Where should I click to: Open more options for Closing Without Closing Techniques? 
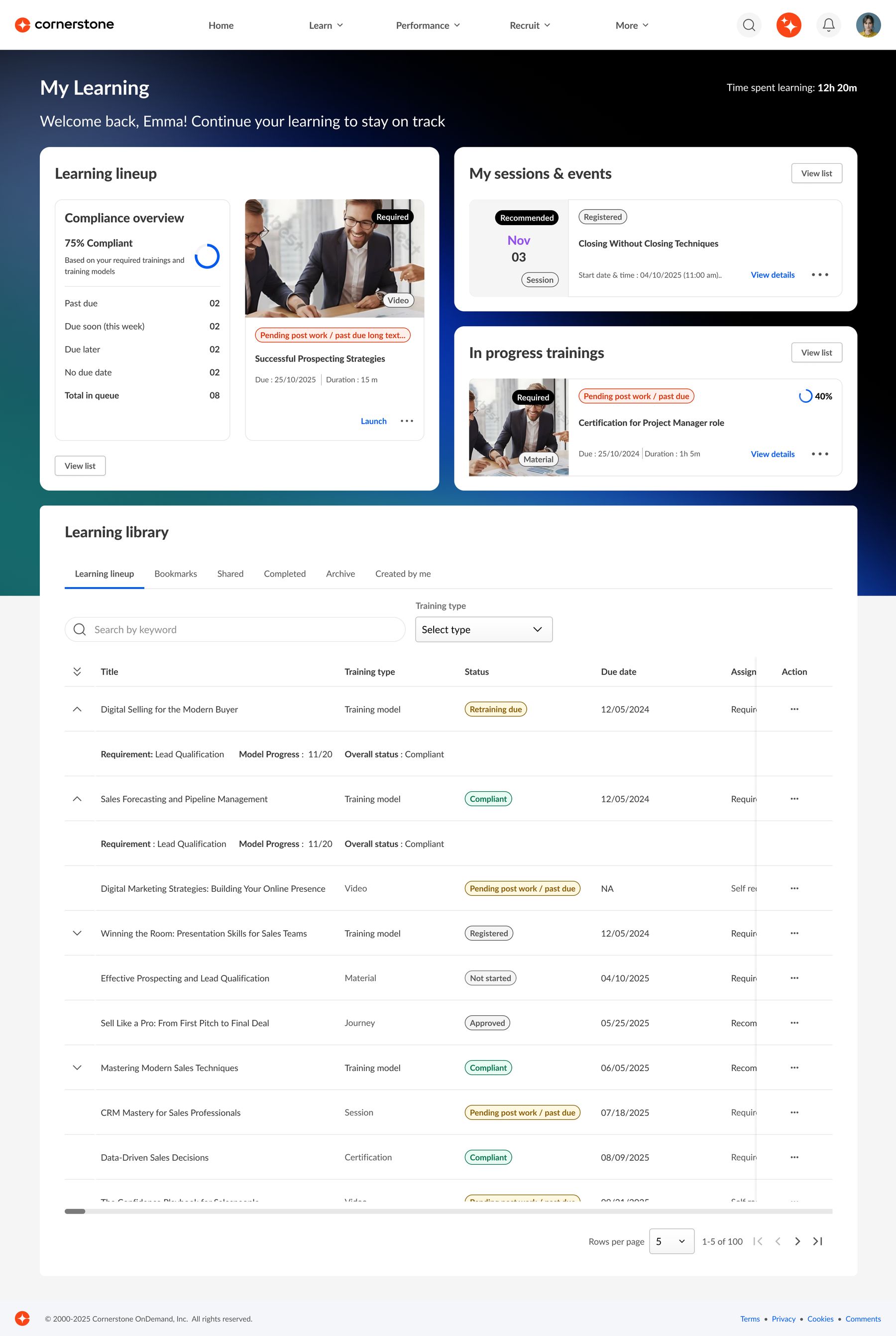[x=820, y=275]
